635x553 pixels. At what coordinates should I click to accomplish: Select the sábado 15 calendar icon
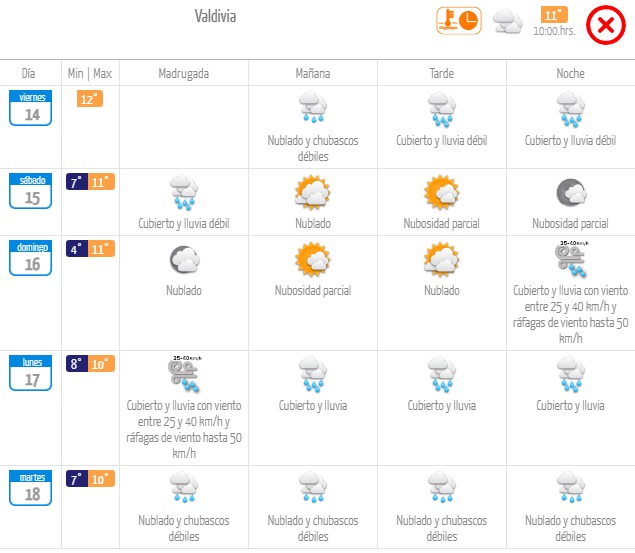[x=30, y=191]
